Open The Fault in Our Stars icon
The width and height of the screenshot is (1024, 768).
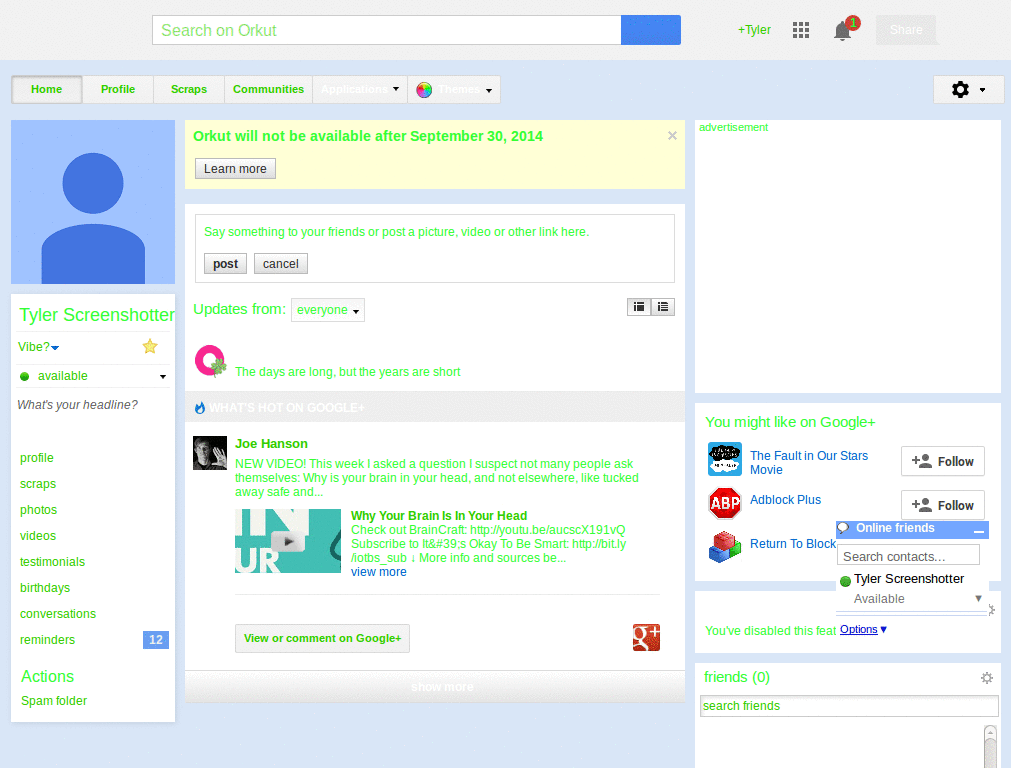725,459
